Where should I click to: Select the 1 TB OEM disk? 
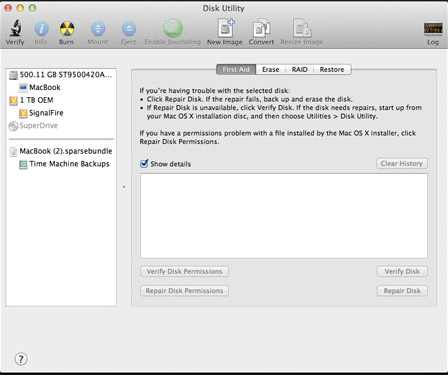(x=61, y=100)
